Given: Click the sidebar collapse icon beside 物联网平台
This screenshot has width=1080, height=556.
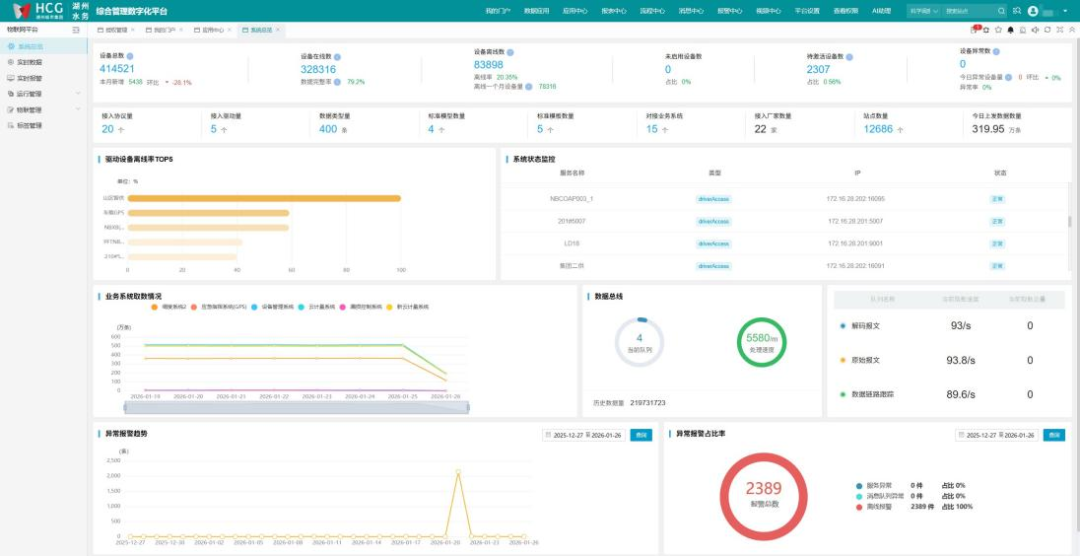Looking at the screenshot, I should [x=76, y=30].
